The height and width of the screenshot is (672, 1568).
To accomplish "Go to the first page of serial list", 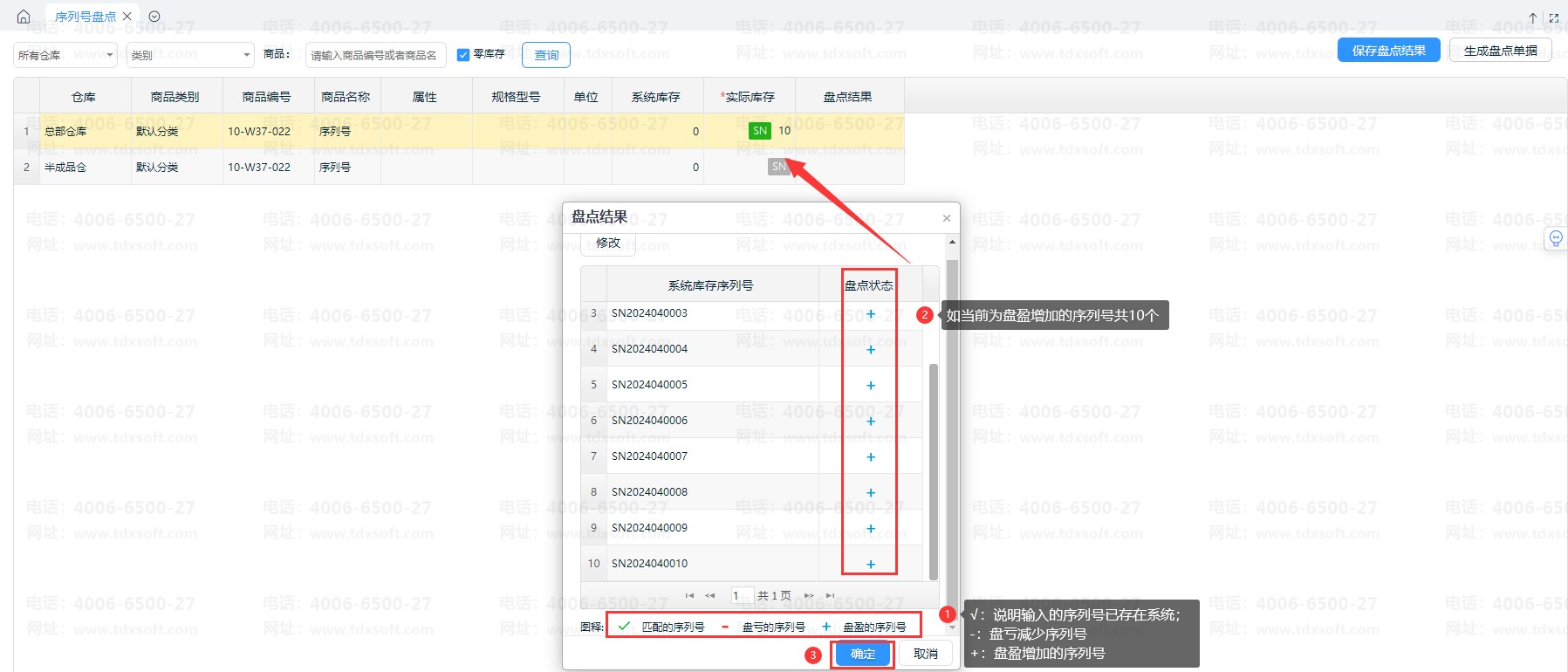I will pyautogui.click(x=689, y=596).
